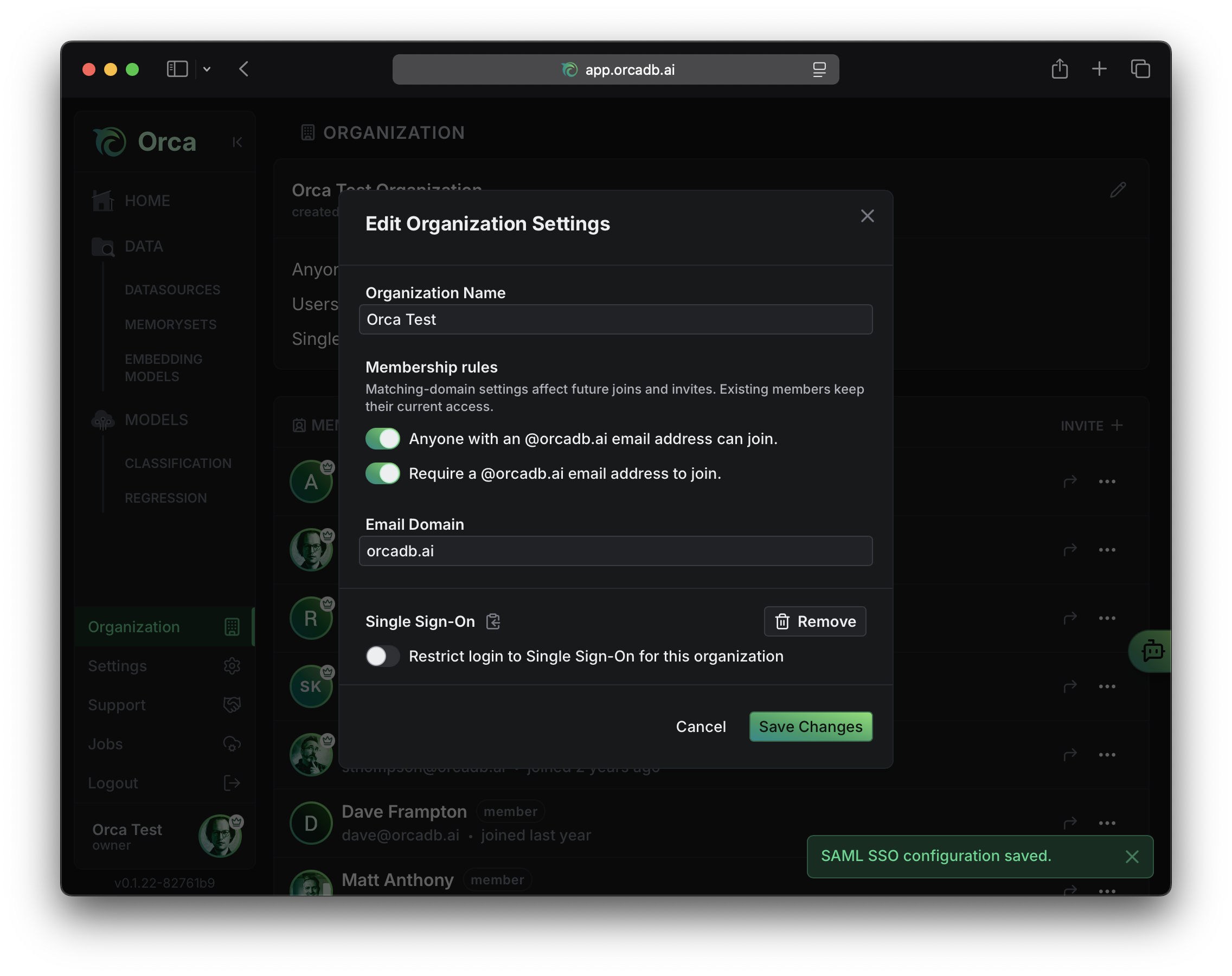Enable restrict login to Single Sign-On
Image resolution: width=1232 pixels, height=976 pixels.
click(x=382, y=656)
